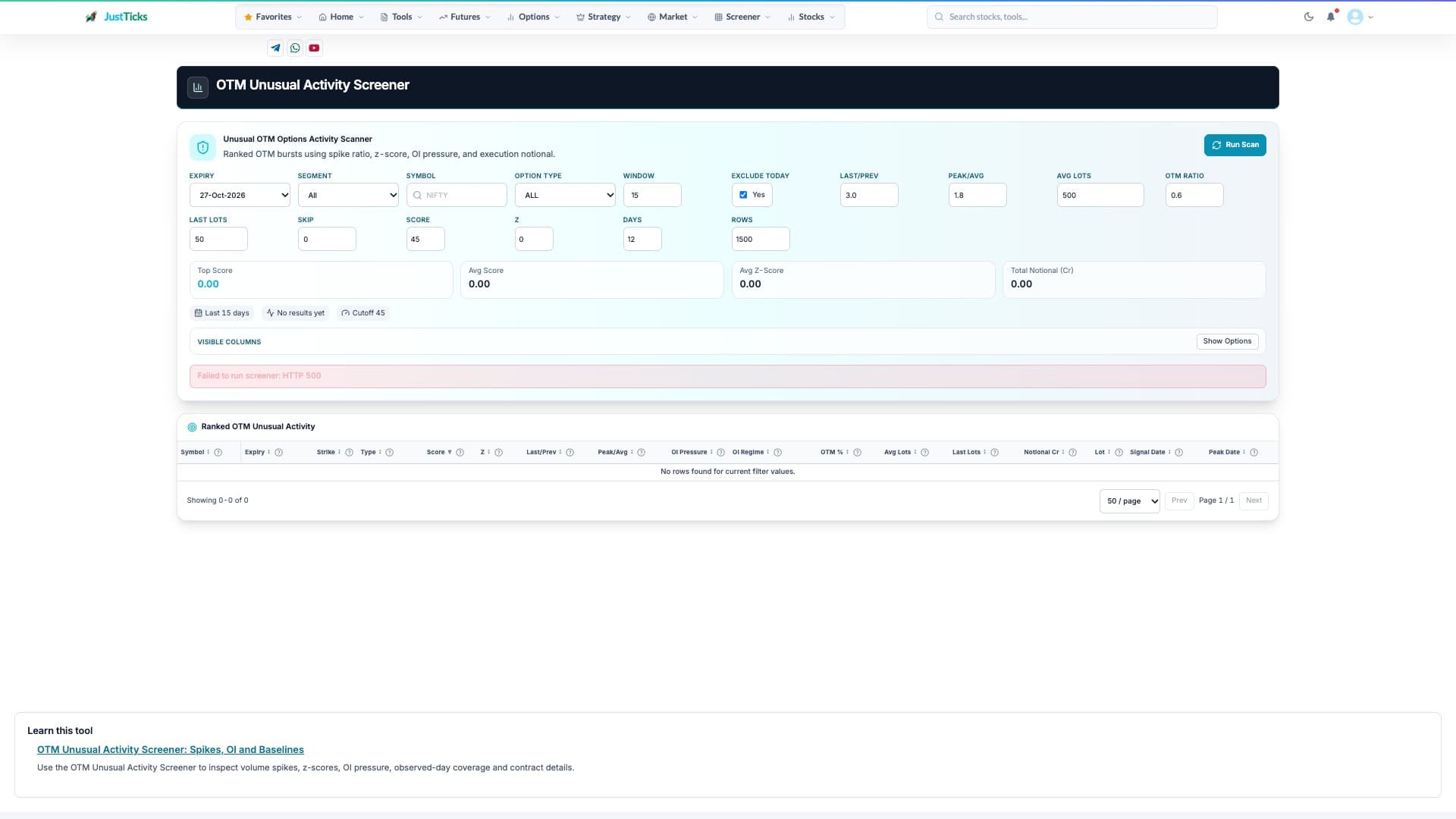Click the JustTicks logo
The image size is (1456, 819).
(x=116, y=17)
